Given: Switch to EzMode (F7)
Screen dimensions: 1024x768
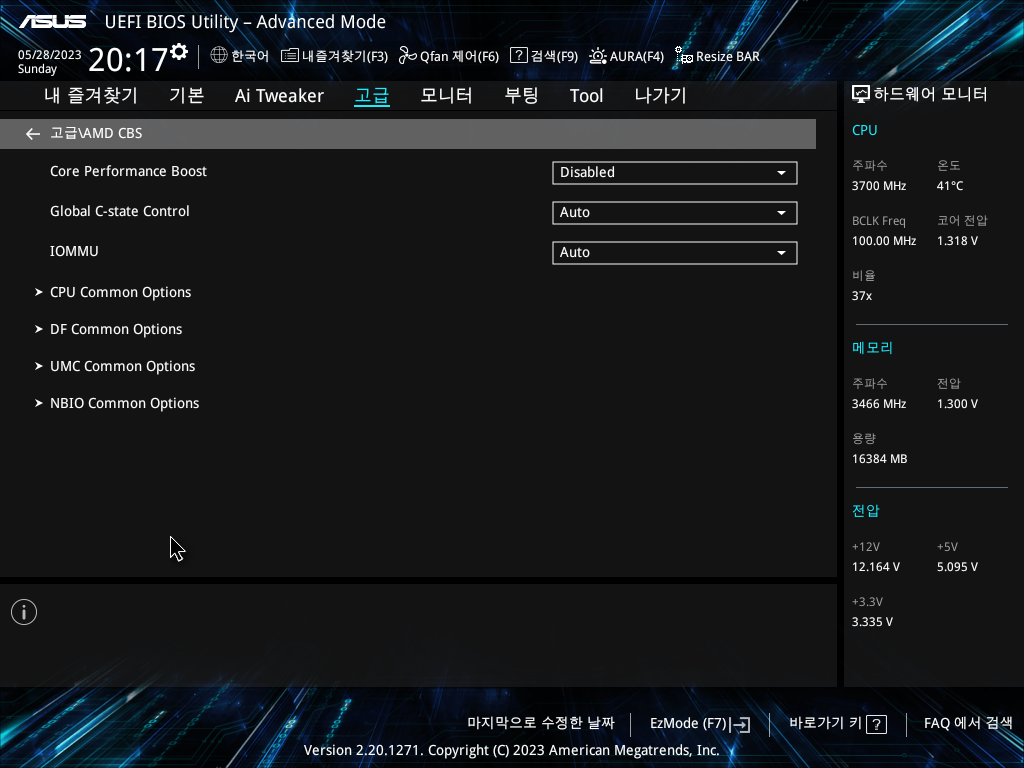Looking at the screenshot, I should pos(688,724).
